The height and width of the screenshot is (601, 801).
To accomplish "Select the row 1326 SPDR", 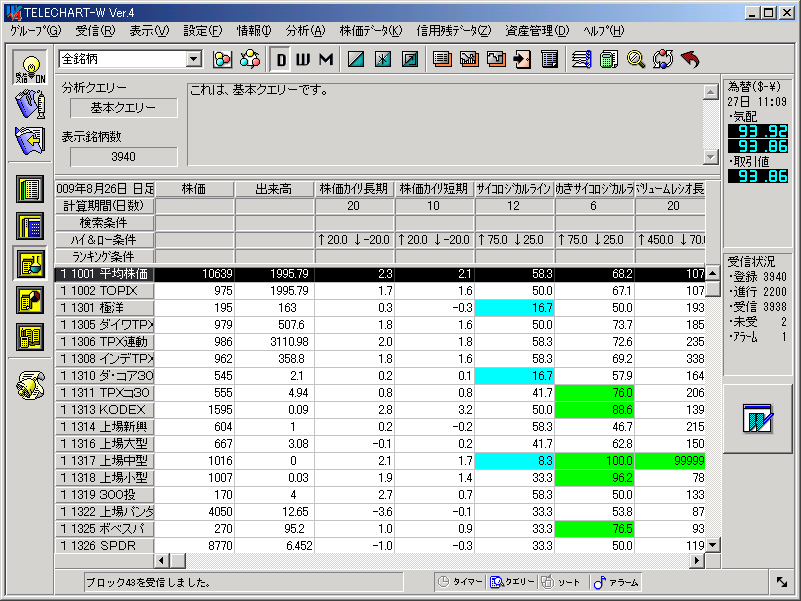I will (x=380, y=546).
